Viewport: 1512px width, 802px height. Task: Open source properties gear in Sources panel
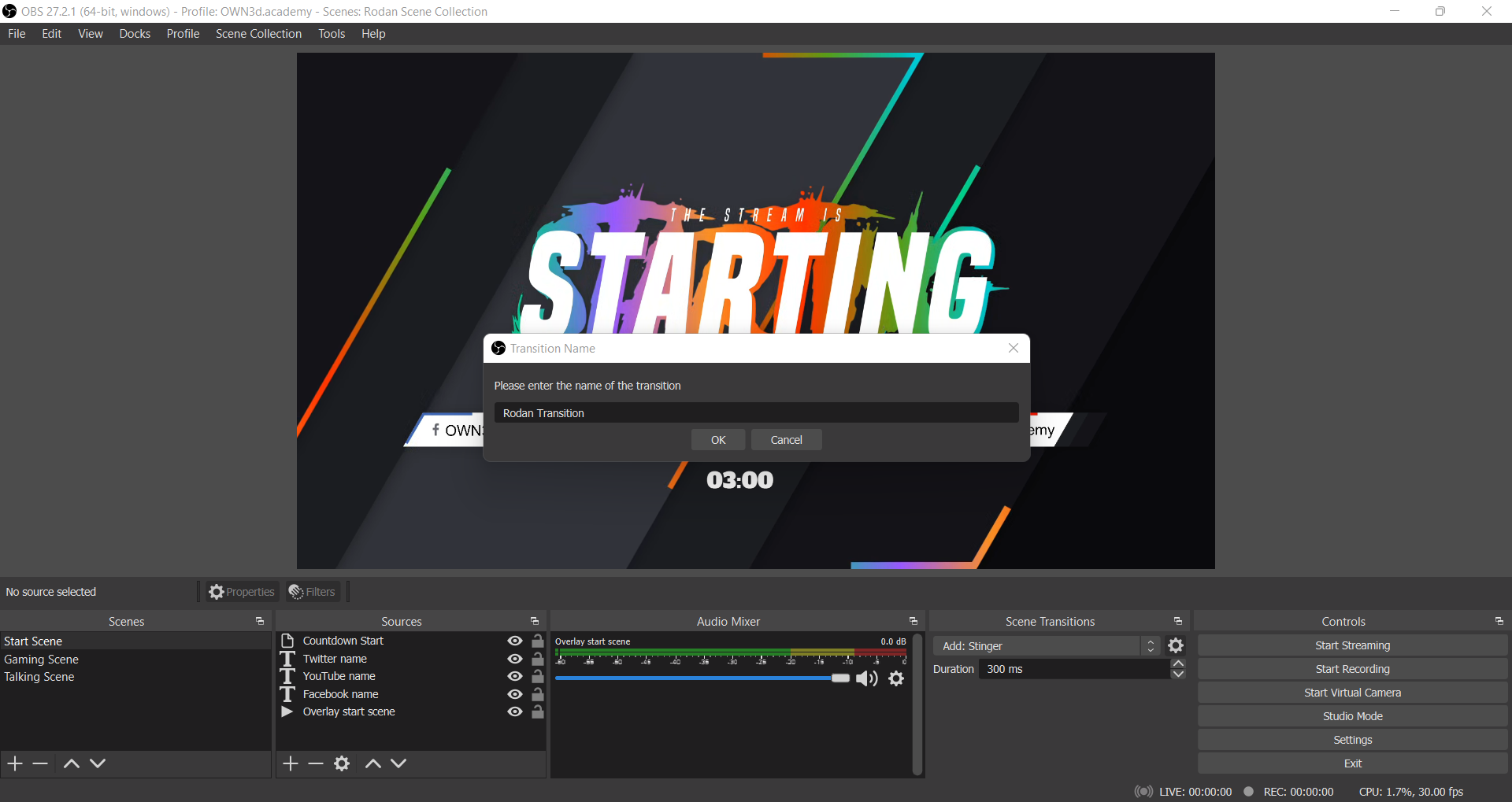[x=342, y=763]
